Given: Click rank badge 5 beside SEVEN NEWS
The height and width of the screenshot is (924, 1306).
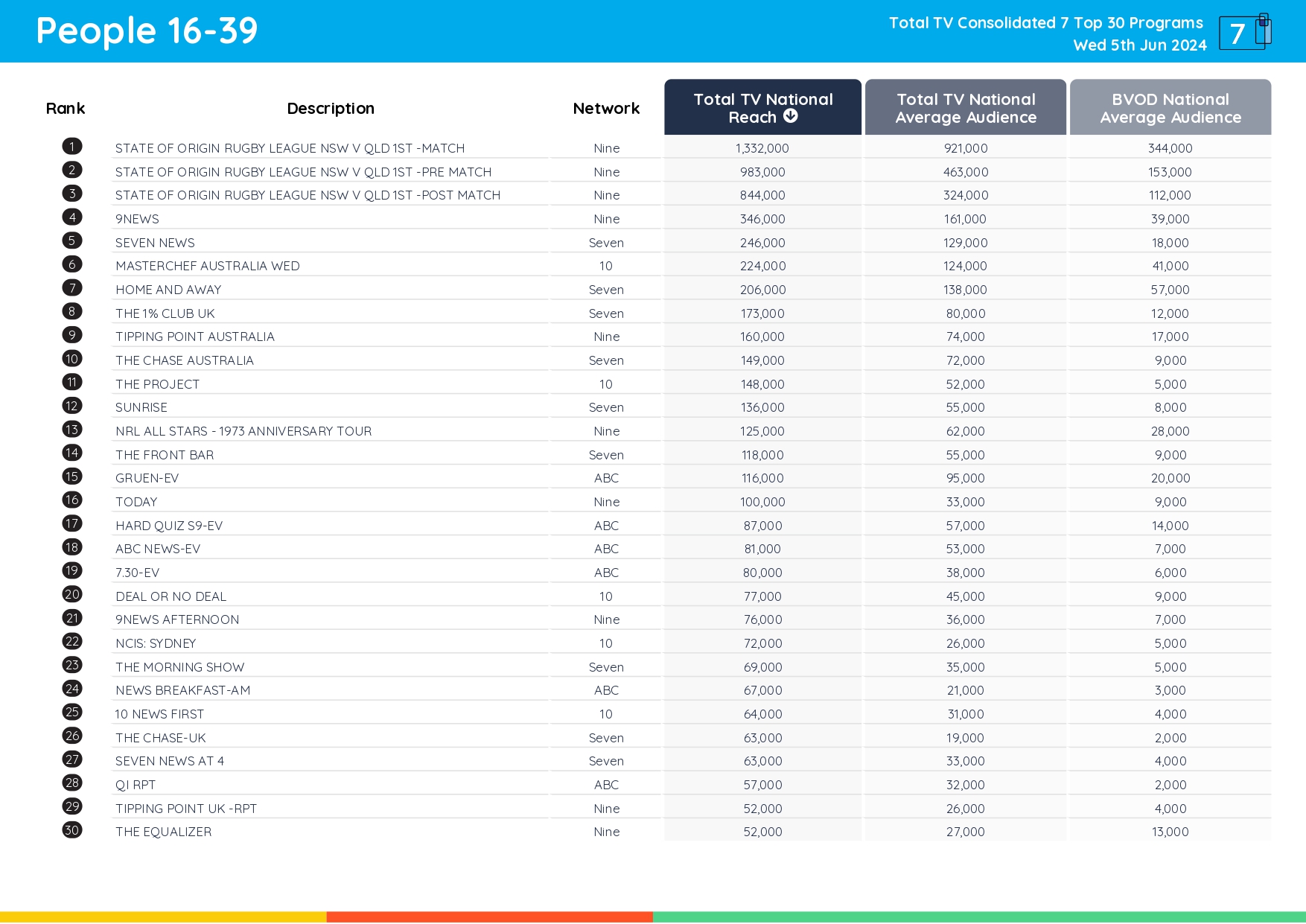Looking at the screenshot, I should tap(71, 241).
